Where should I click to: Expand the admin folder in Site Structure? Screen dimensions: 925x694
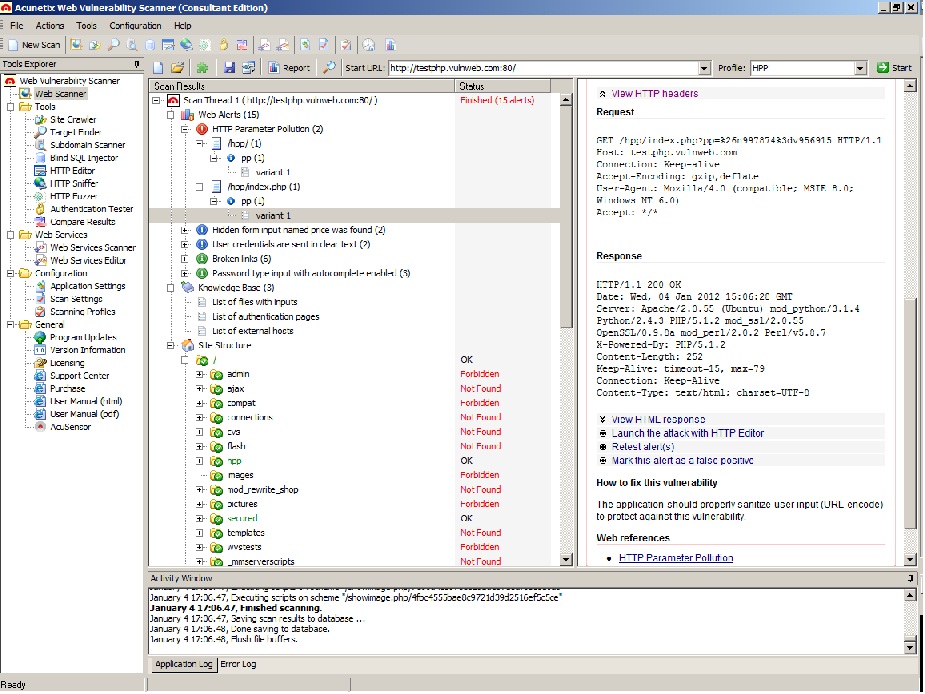coord(200,374)
